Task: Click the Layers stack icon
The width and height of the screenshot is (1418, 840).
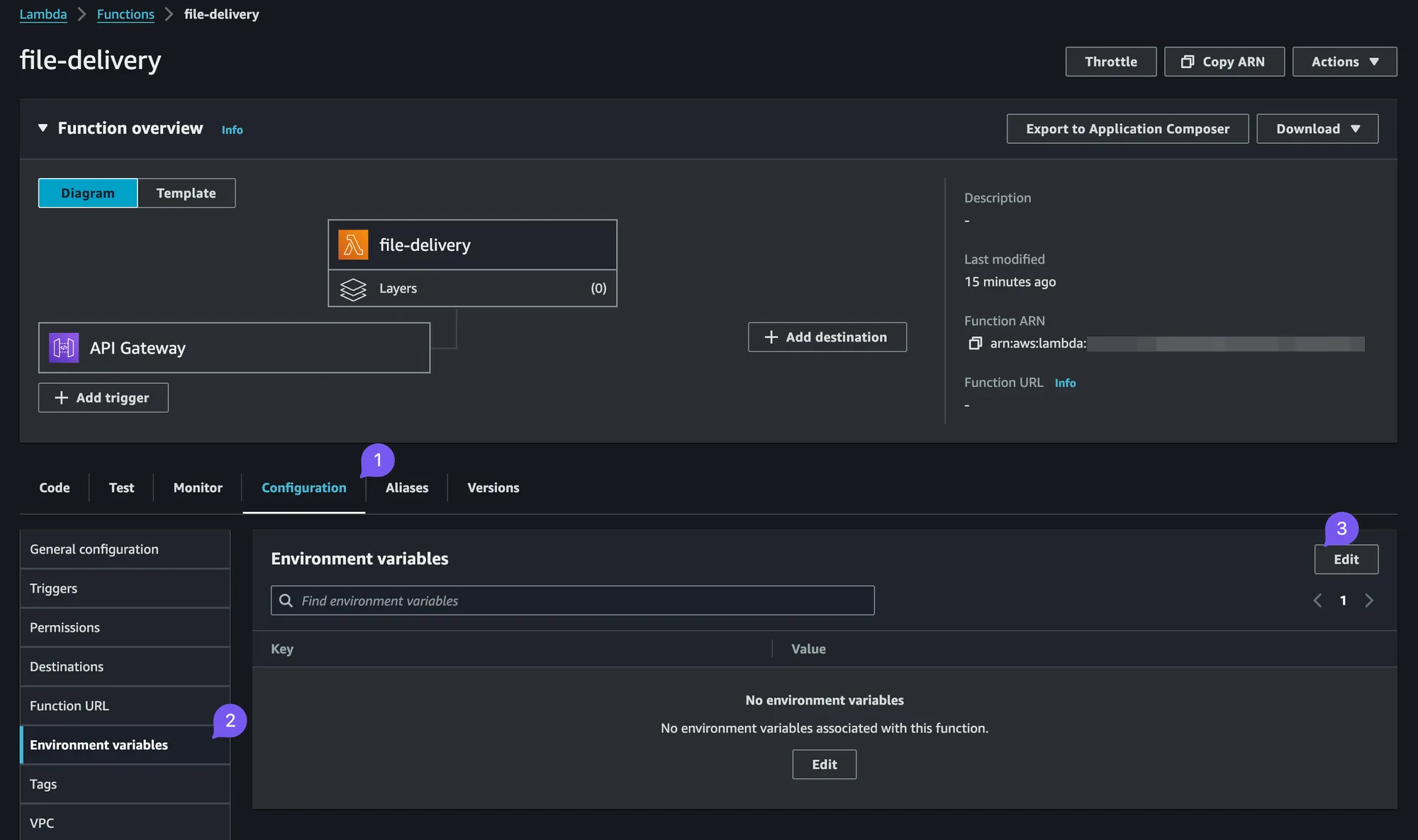Action: coord(353,289)
